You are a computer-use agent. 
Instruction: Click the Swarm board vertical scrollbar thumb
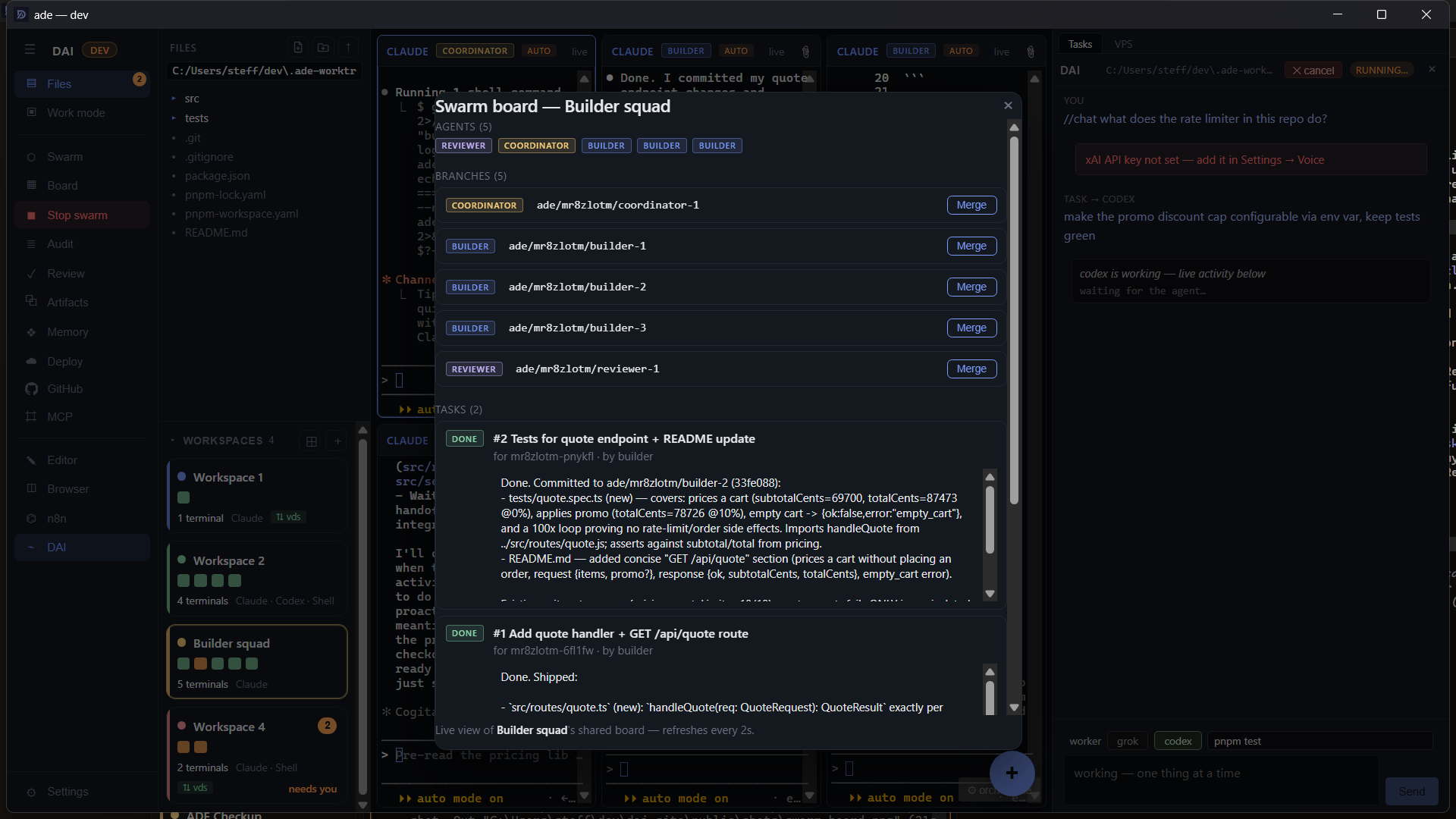click(1014, 318)
